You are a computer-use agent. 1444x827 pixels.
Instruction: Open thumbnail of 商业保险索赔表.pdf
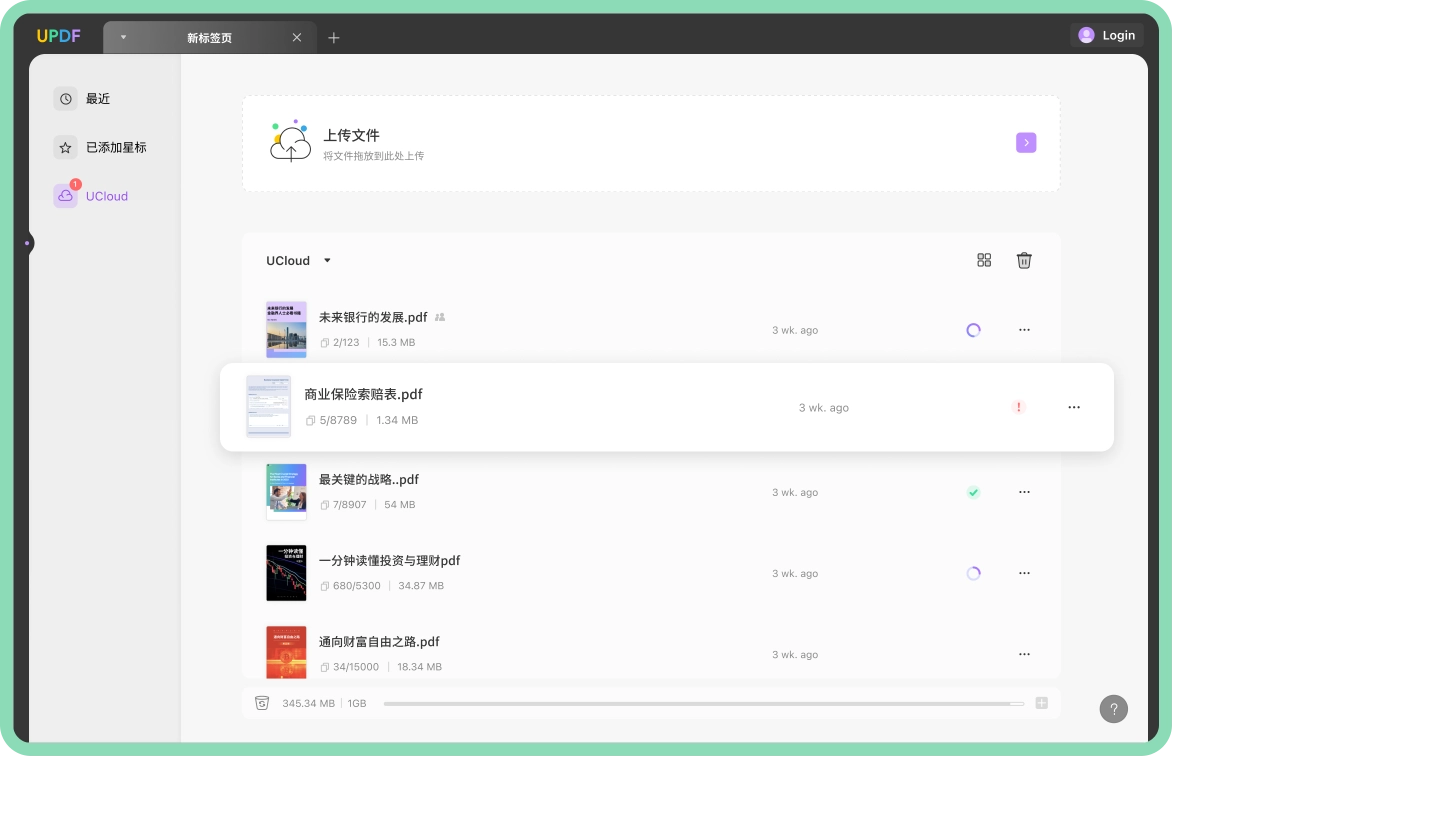coord(268,407)
